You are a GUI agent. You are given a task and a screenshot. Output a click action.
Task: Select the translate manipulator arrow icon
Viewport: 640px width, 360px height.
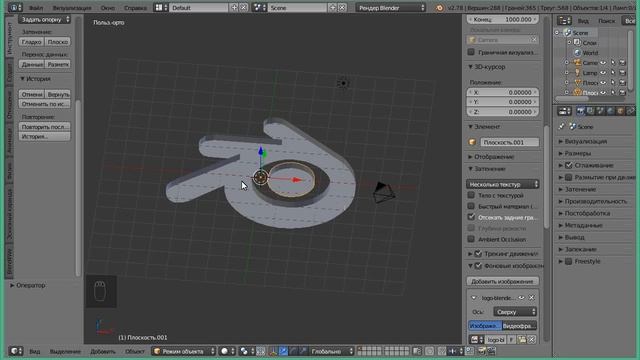[283, 351]
